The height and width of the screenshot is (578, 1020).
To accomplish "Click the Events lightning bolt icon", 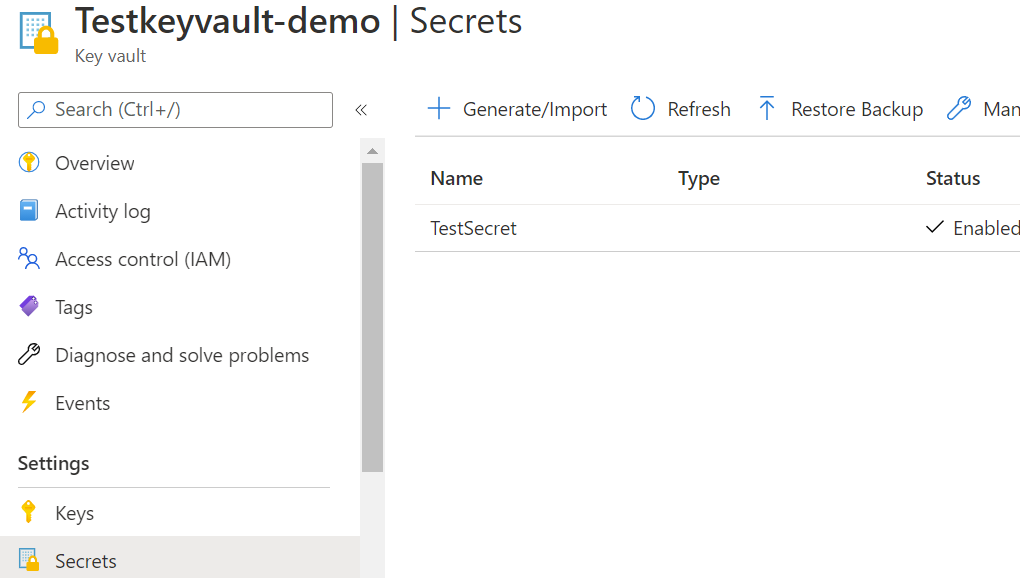I will click(x=27, y=403).
